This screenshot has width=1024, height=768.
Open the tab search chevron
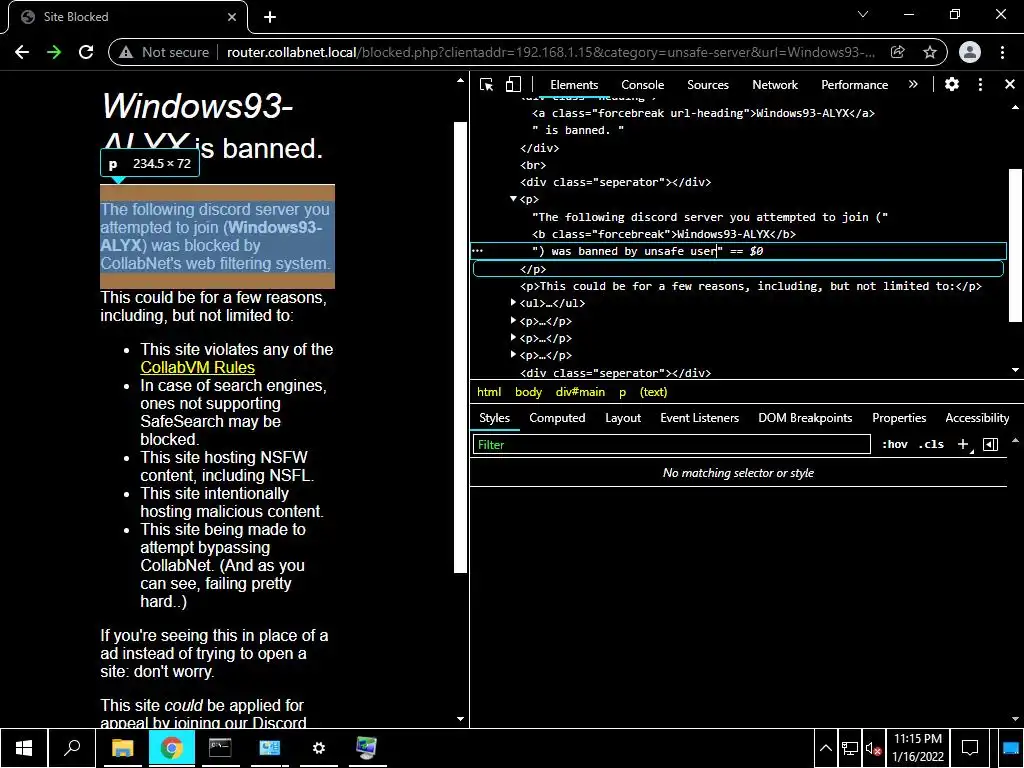(x=863, y=14)
